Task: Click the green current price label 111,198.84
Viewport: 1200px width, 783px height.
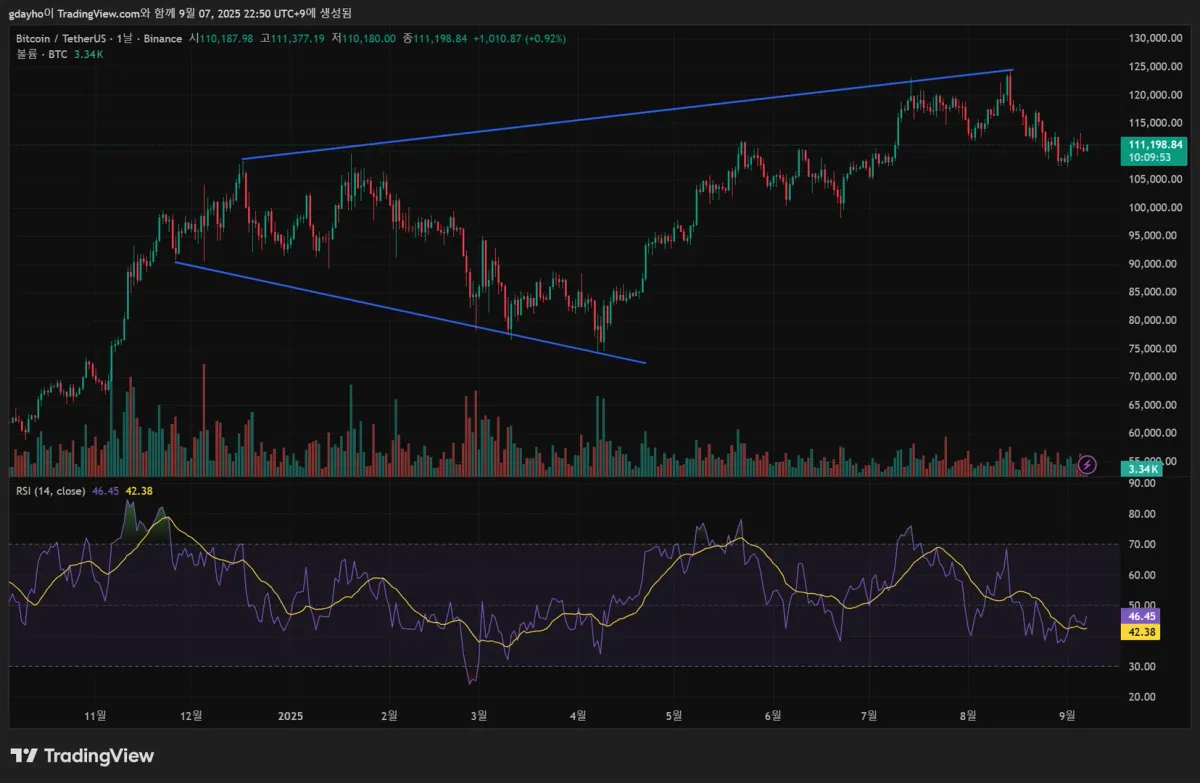Action: [x=1153, y=145]
